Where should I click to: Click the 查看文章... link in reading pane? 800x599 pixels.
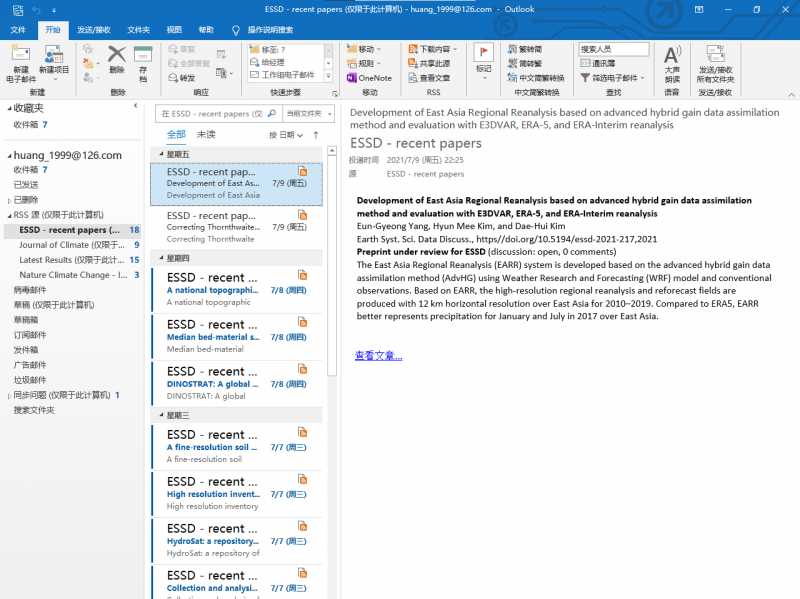[x=378, y=356]
